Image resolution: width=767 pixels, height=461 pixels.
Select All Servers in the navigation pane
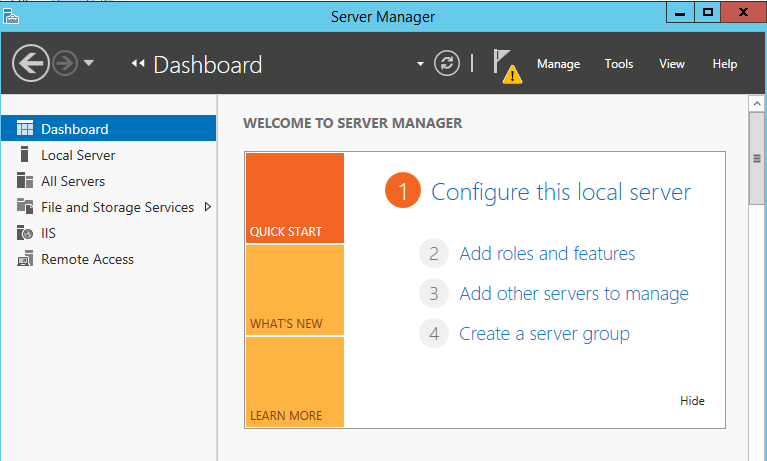click(109, 181)
